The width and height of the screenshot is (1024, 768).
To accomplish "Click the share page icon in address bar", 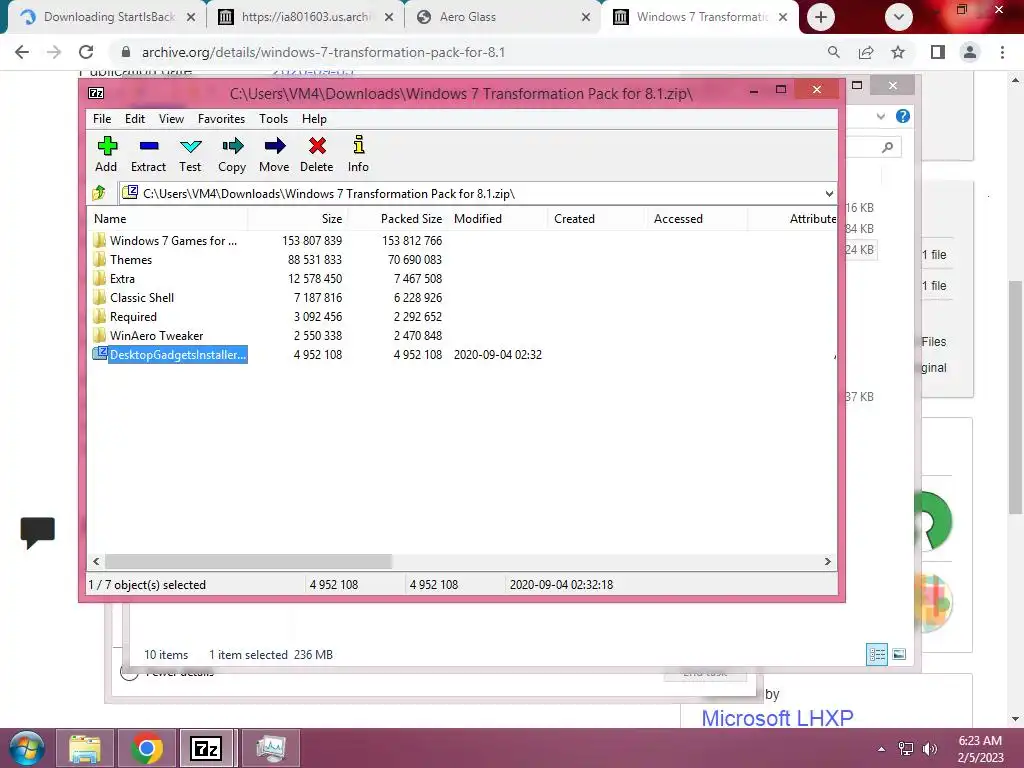I will tap(866, 52).
